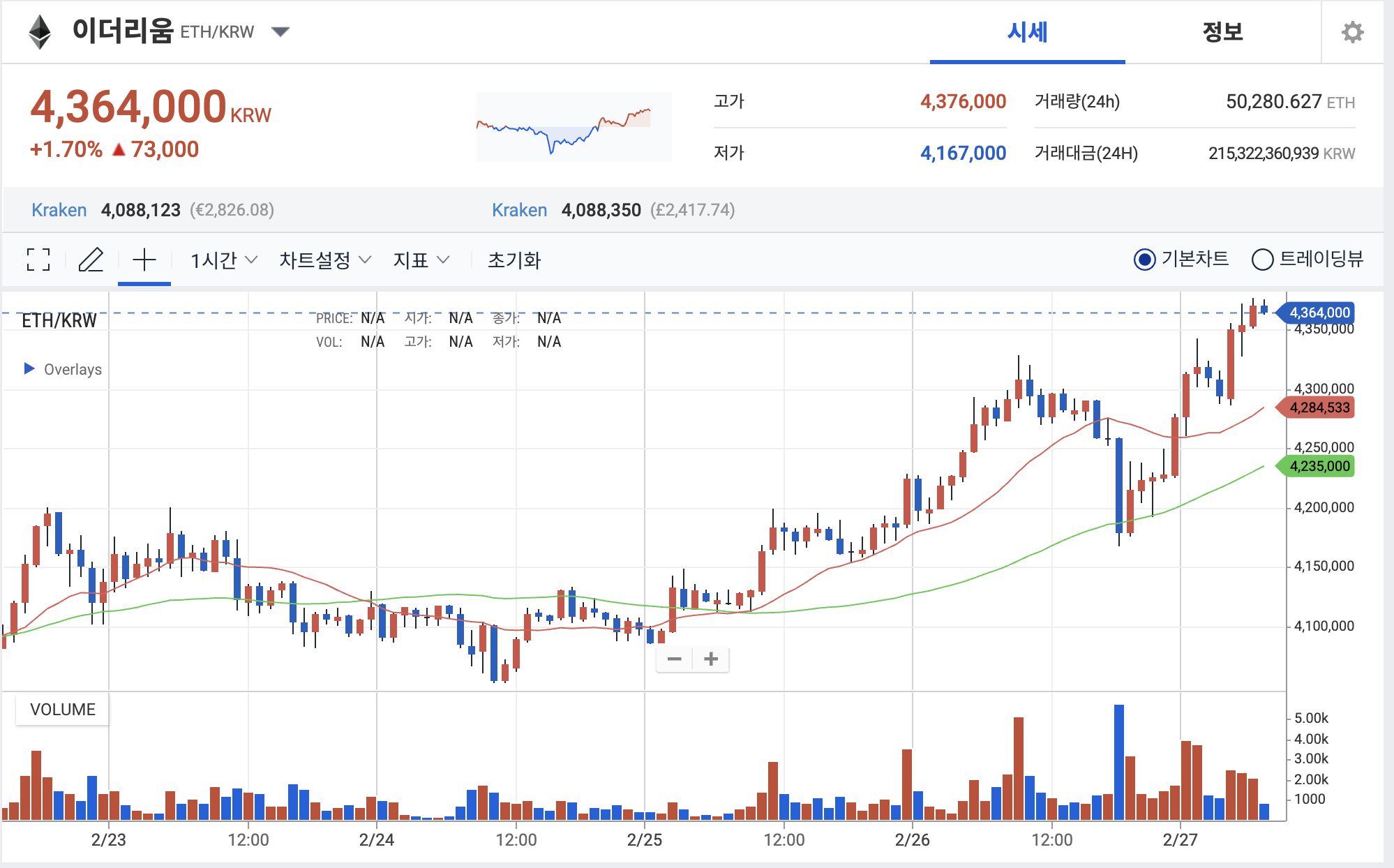Zoom in chart with plus button
The width and height of the screenshot is (1394, 868).
tap(711, 659)
